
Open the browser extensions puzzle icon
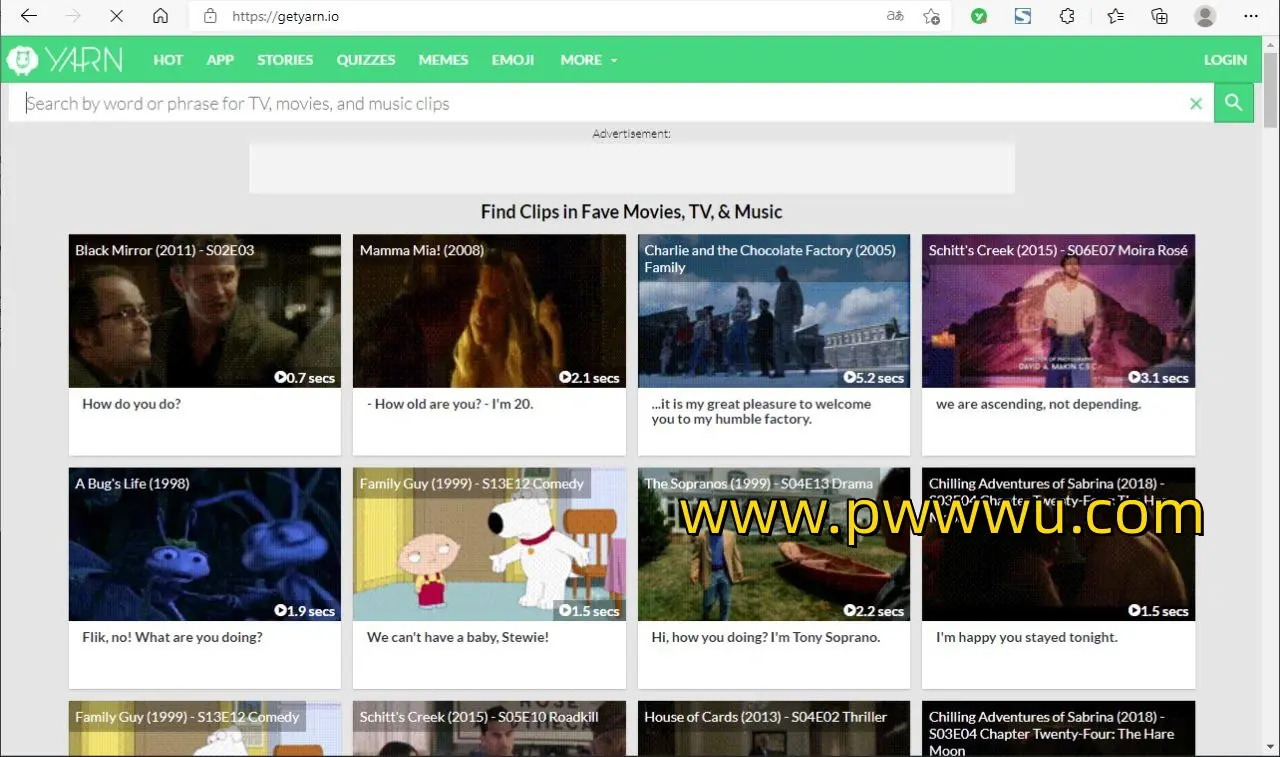point(1067,16)
